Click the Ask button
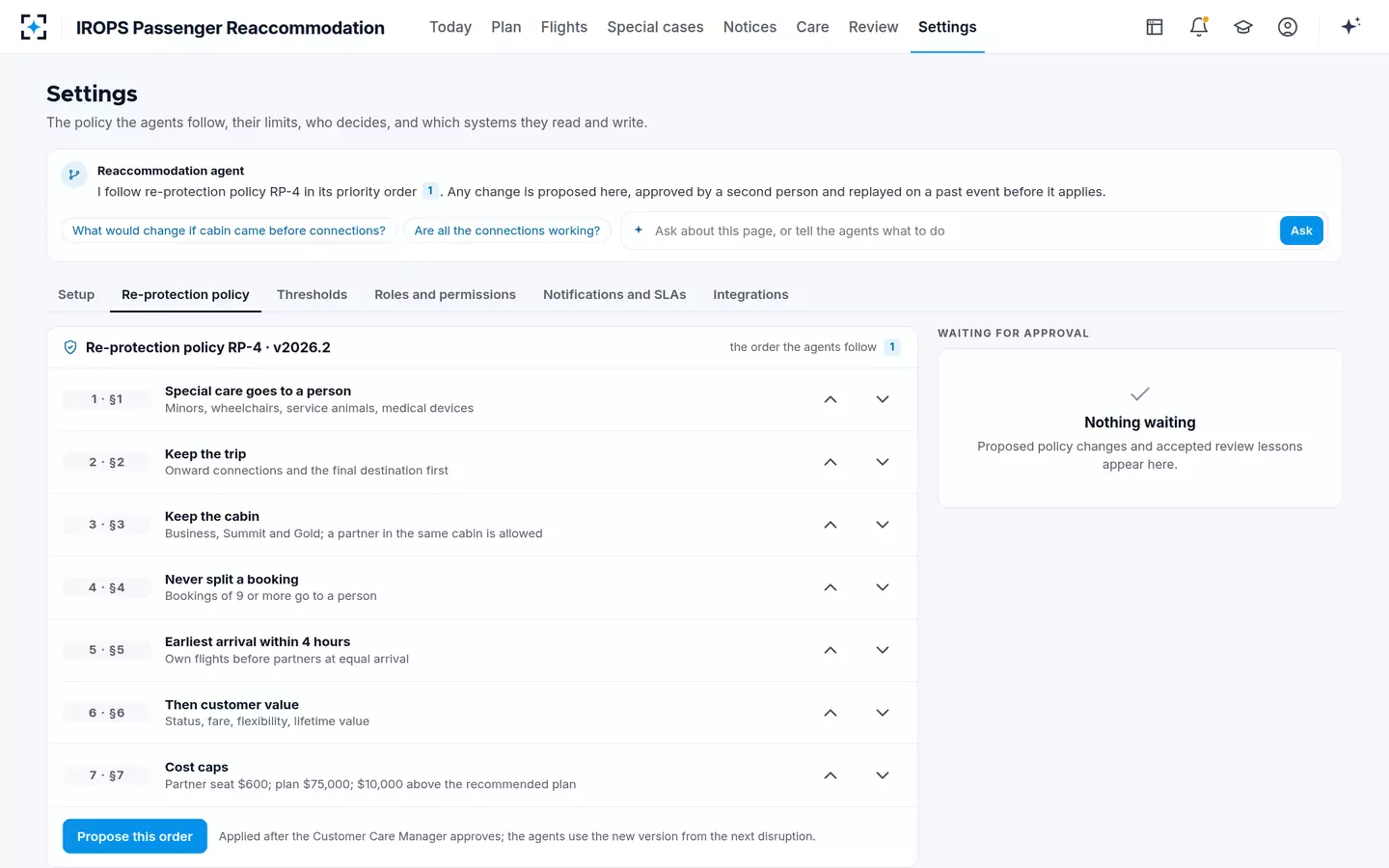Image resolution: width=1389 pixels, height=868 pixels. (1301, 231)
